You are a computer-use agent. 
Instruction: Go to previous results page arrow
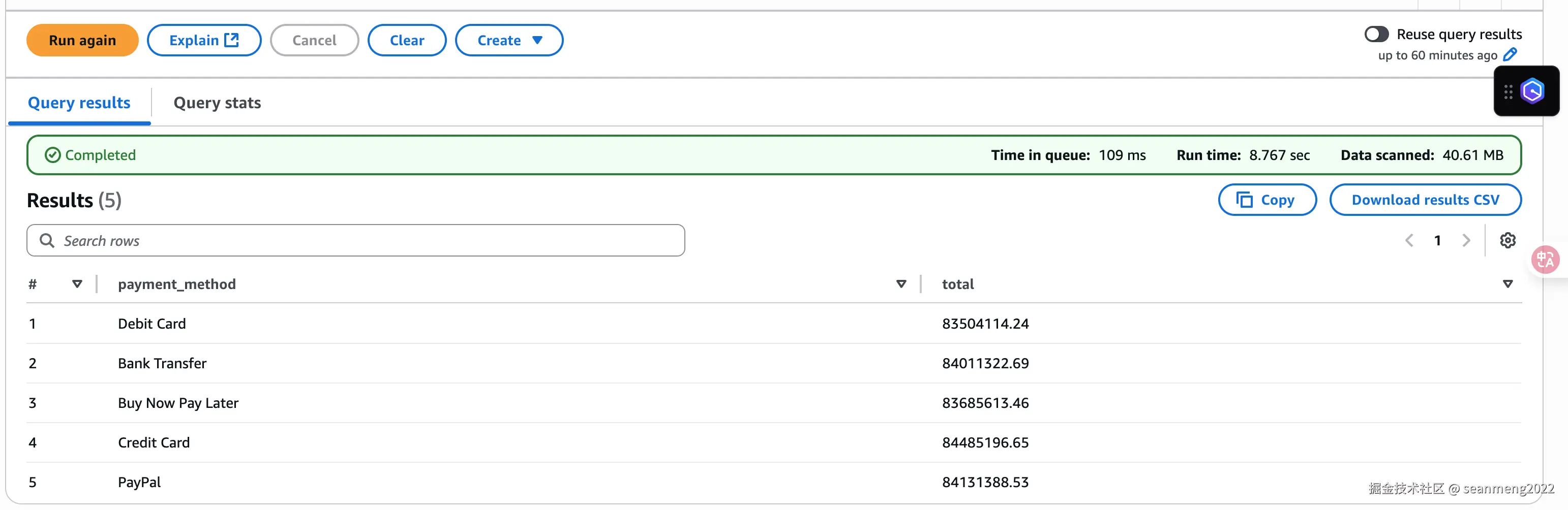pos(1409,241)
